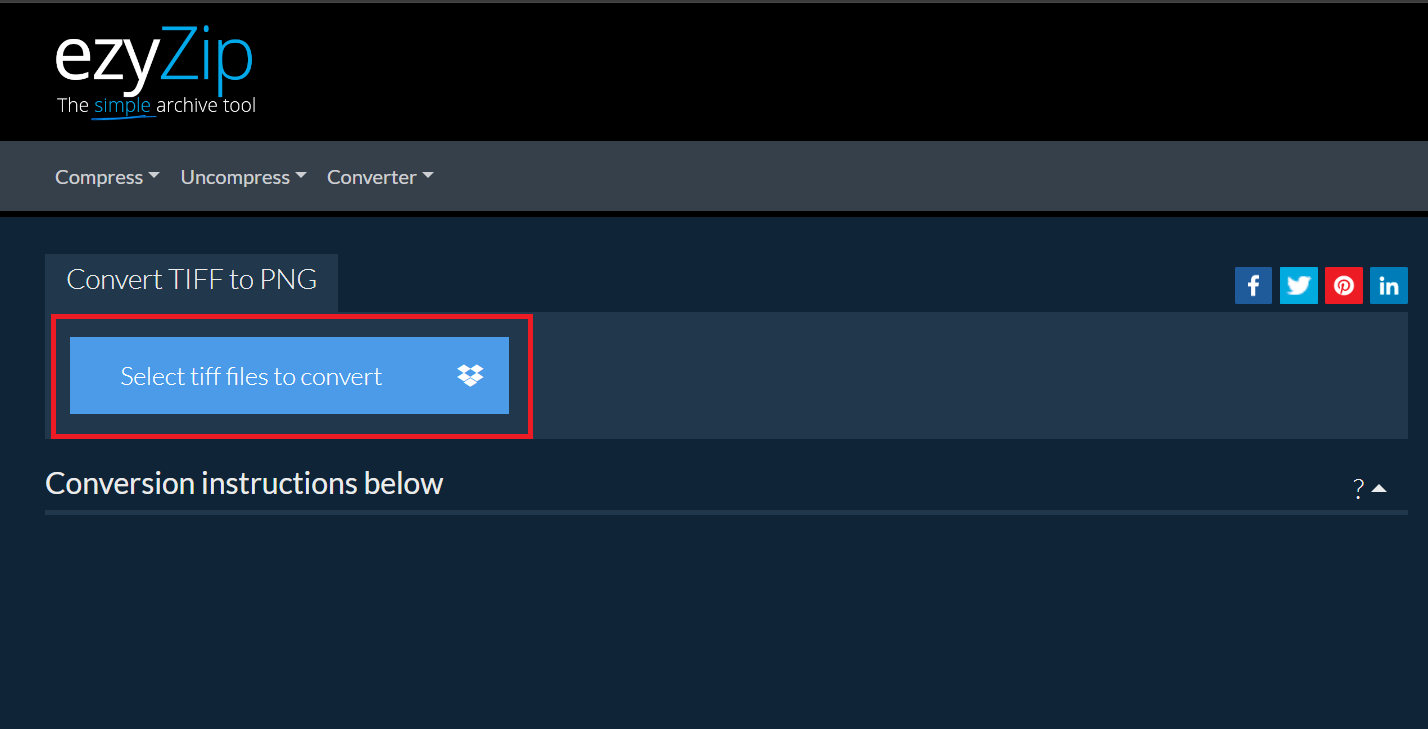Click the Dropbox icon in the select button

[470, 376]
